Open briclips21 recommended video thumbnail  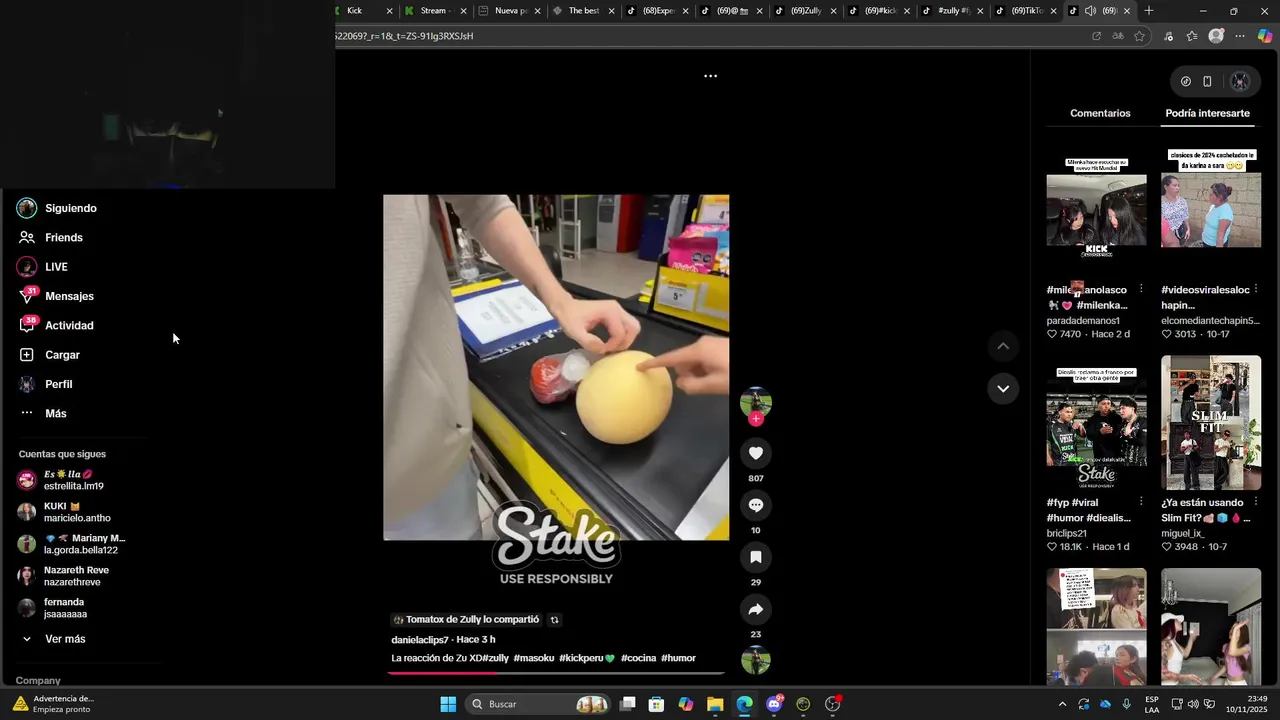point(1096,422)
